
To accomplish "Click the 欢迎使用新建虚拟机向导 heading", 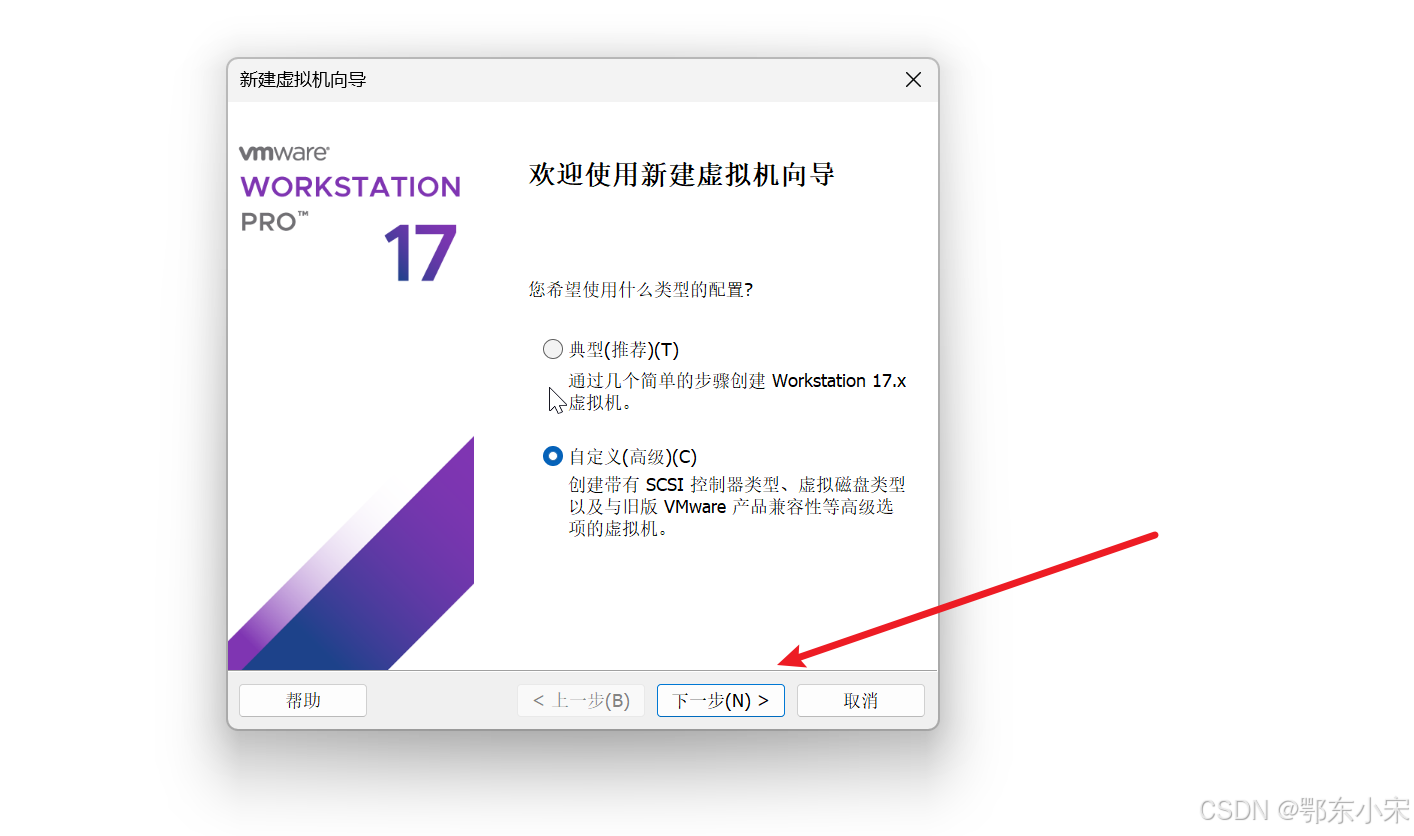I will click(681, 175).
